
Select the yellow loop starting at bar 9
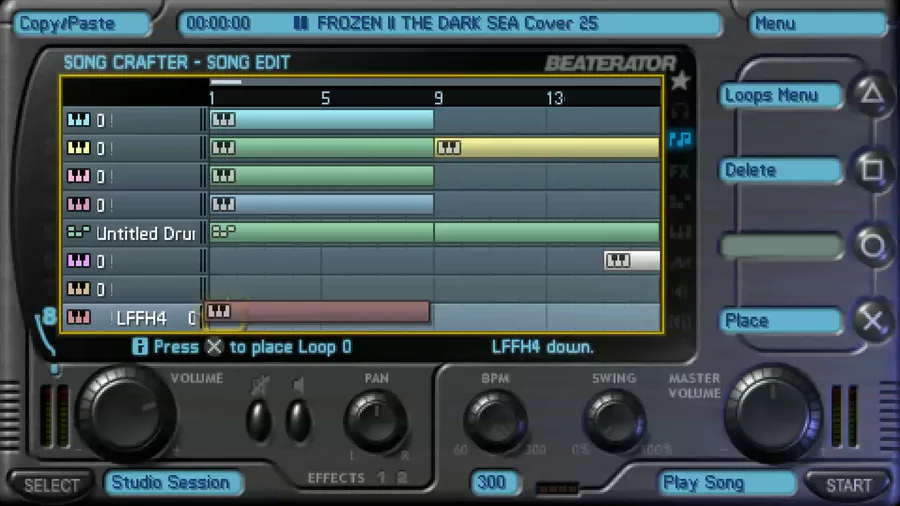tap(547, 147)
